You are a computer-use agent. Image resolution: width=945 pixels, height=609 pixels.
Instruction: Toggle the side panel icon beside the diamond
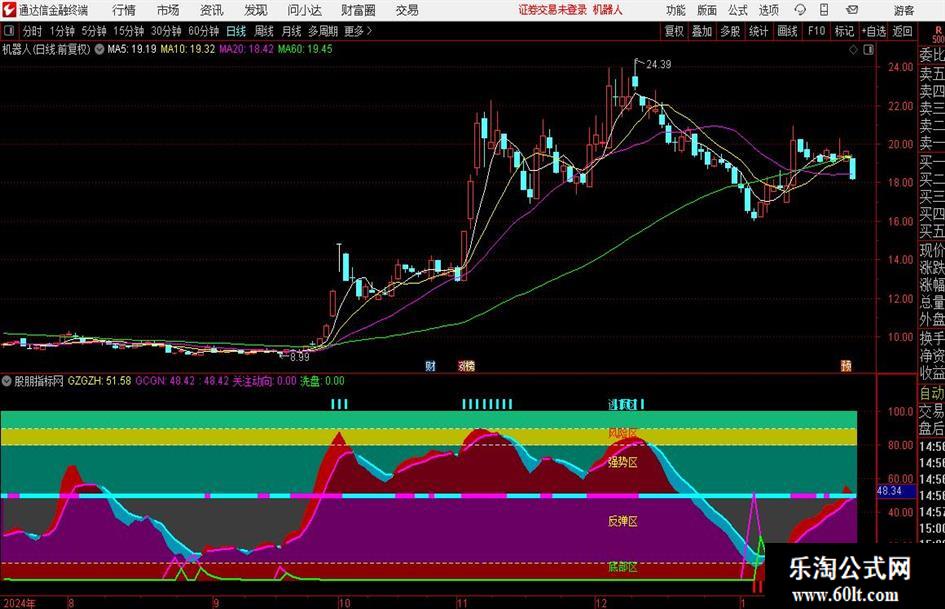point(868,49)
